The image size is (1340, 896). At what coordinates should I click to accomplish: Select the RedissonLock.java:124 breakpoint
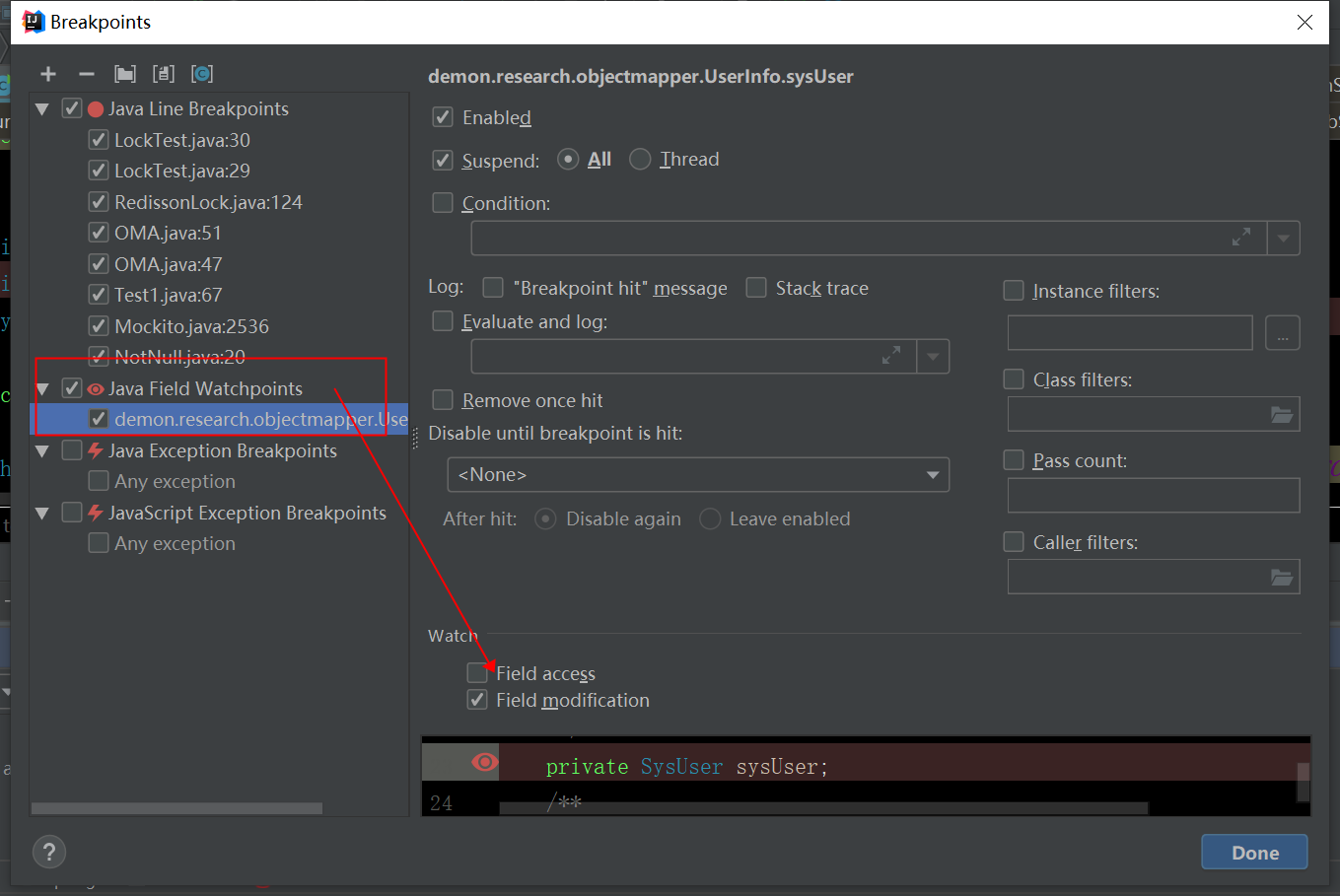pyautogui.click(x=208, y=202)
